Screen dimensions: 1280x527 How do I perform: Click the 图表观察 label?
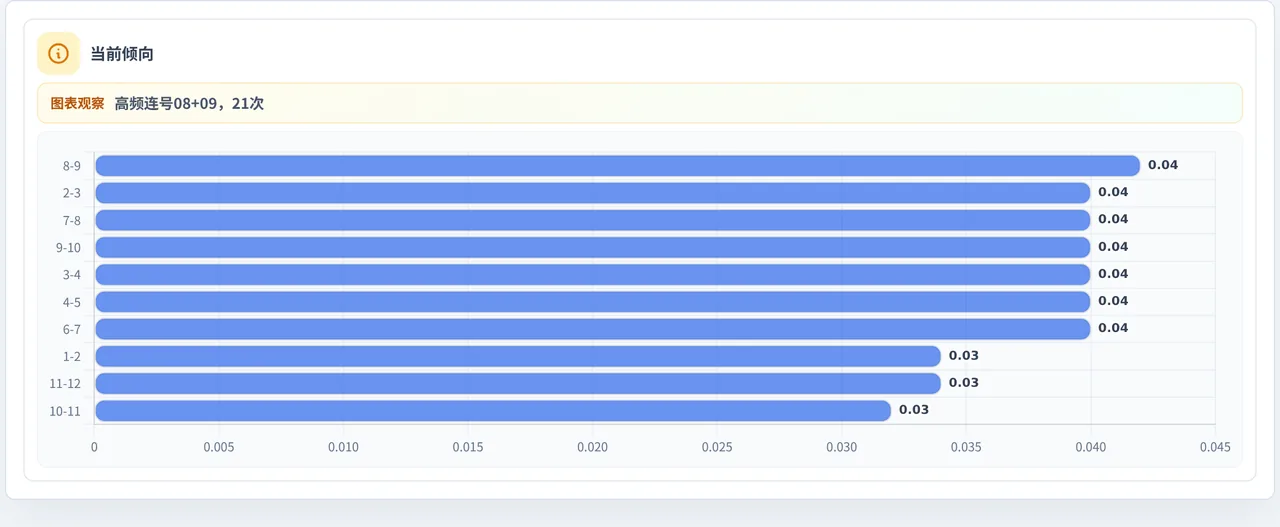(77, 103)
